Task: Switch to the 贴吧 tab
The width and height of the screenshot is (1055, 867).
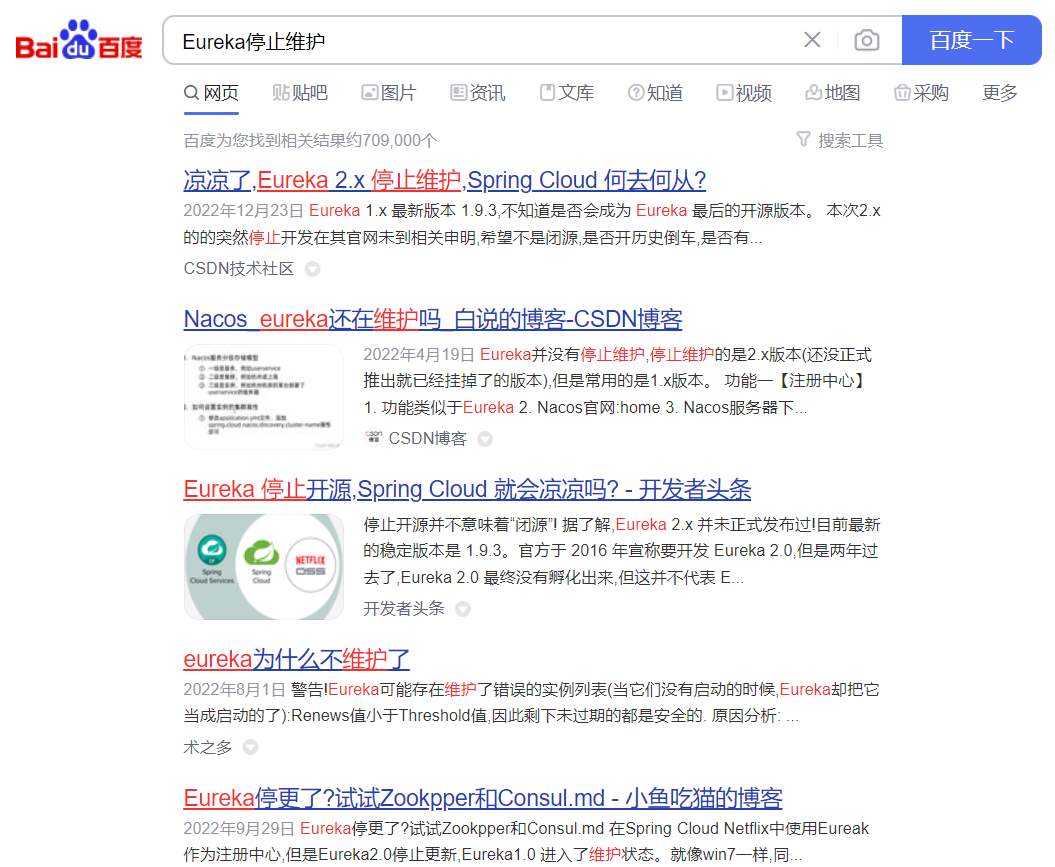Action: [x=300, y=93]
